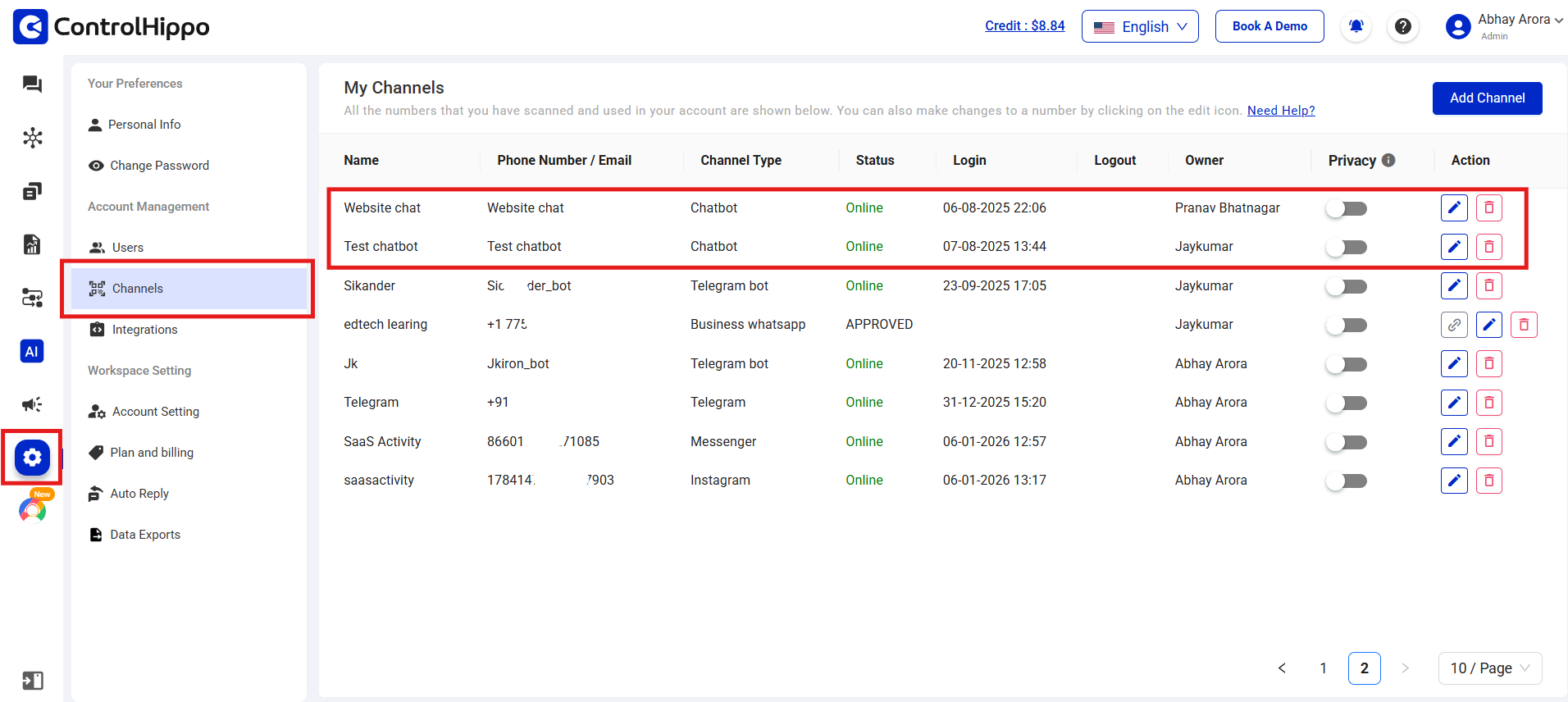Open the English language dropdown
Image resolution: width=1568 pixels, height=702 pixels.
tap(1139, 26)
